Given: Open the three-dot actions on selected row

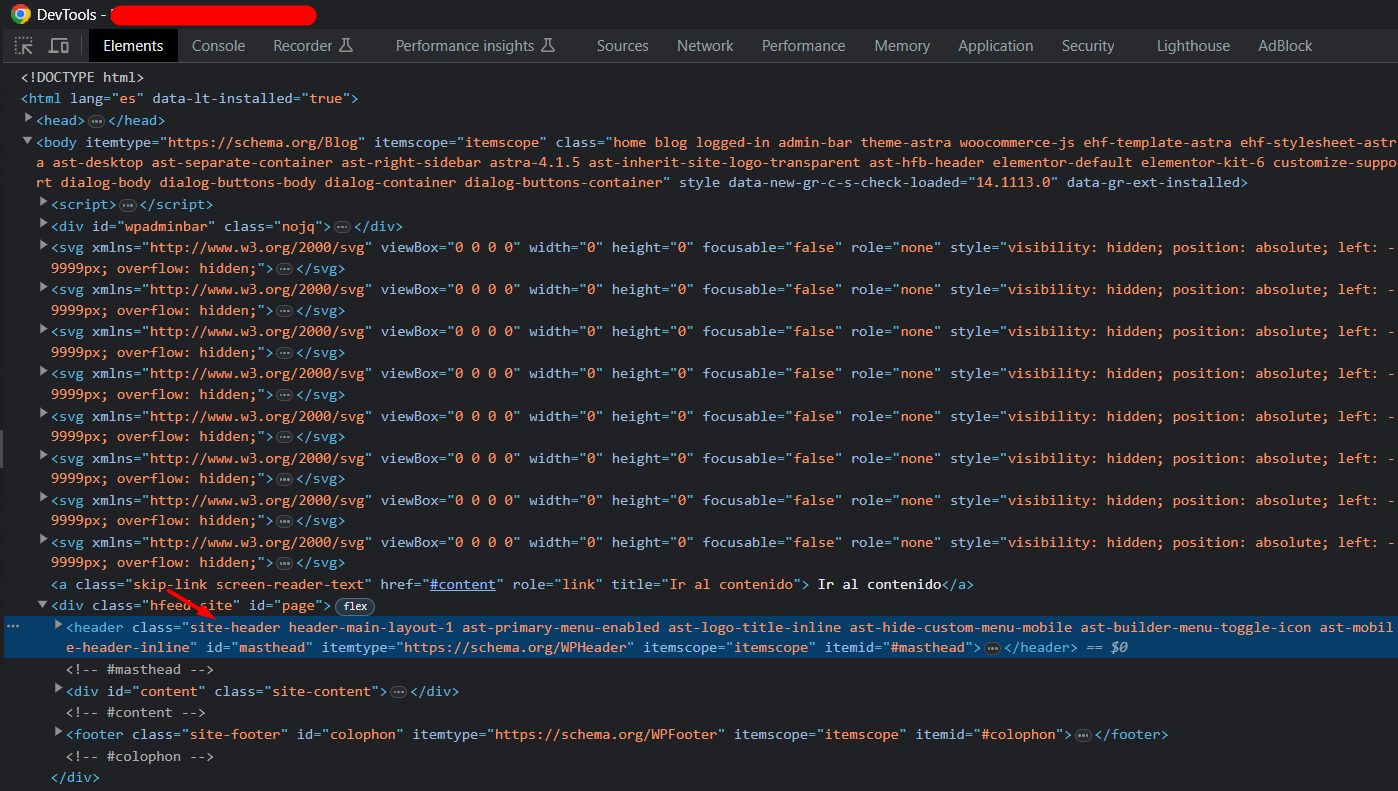Looking at the screenshot, I should point(13,626).
